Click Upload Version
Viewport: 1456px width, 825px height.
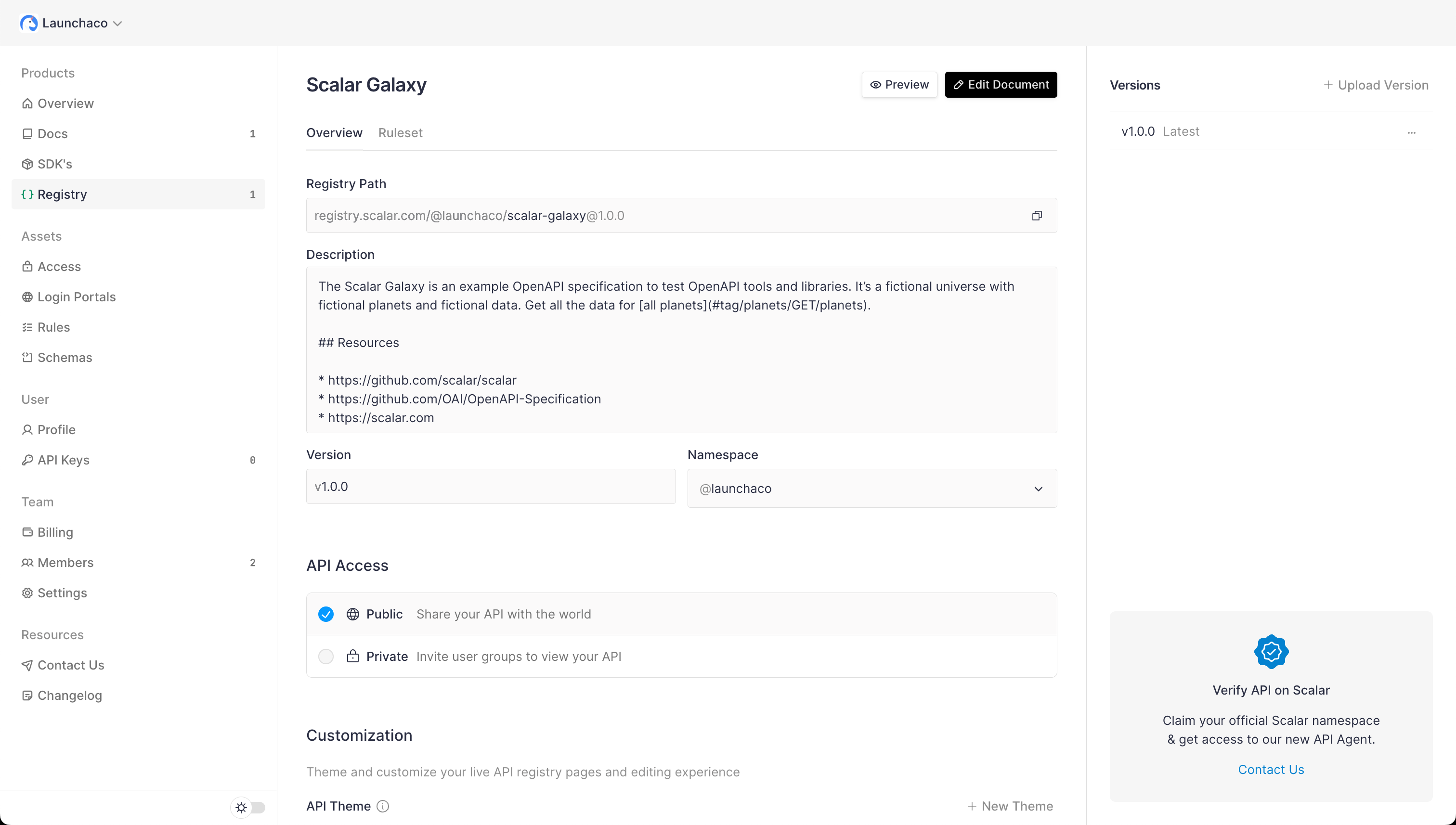click(x=1376, y=85)
